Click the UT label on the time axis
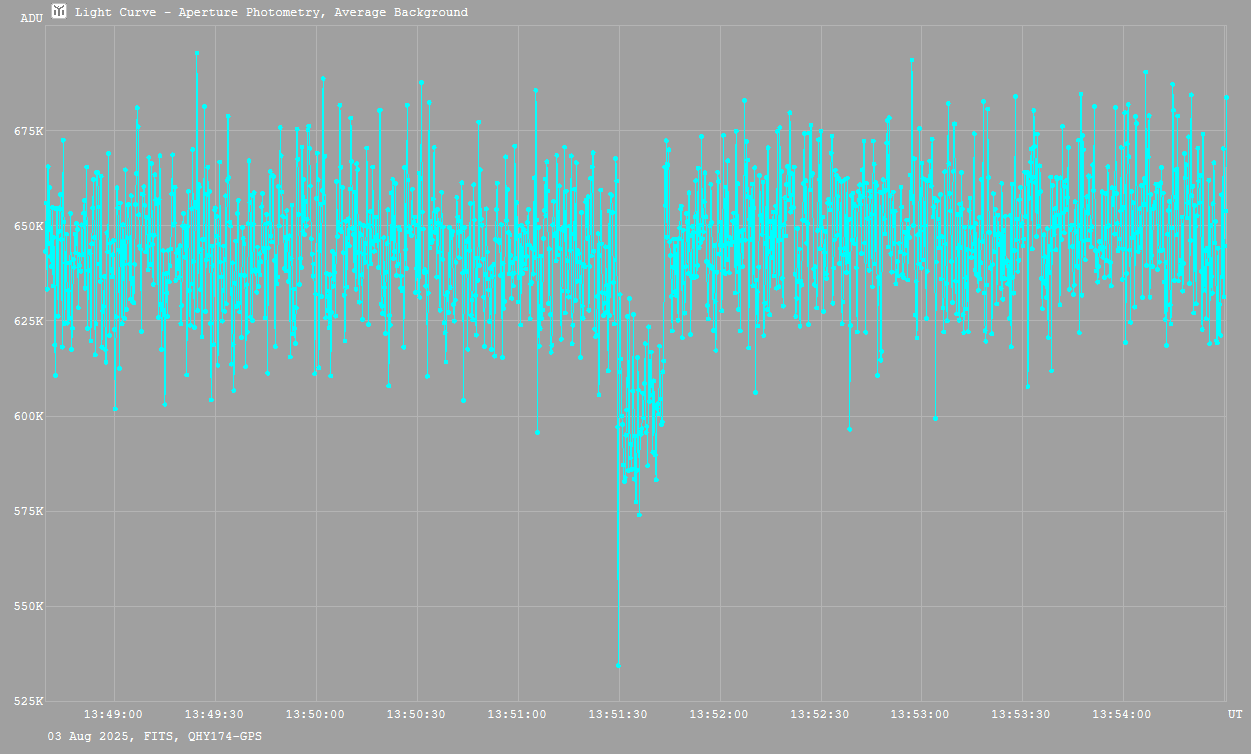1251x754 pixels. point(1235,714)
